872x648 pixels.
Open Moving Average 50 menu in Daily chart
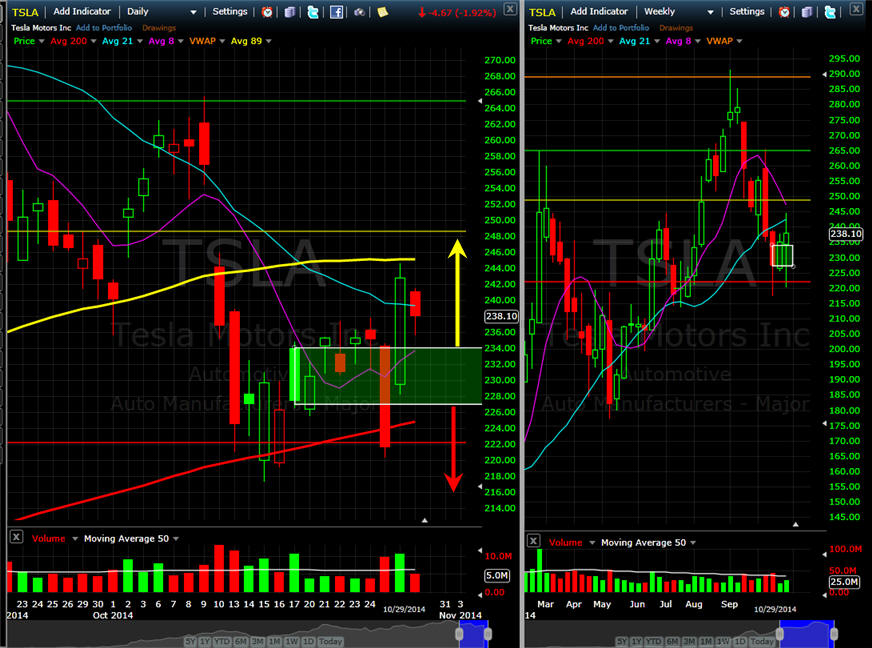(176, 538)
